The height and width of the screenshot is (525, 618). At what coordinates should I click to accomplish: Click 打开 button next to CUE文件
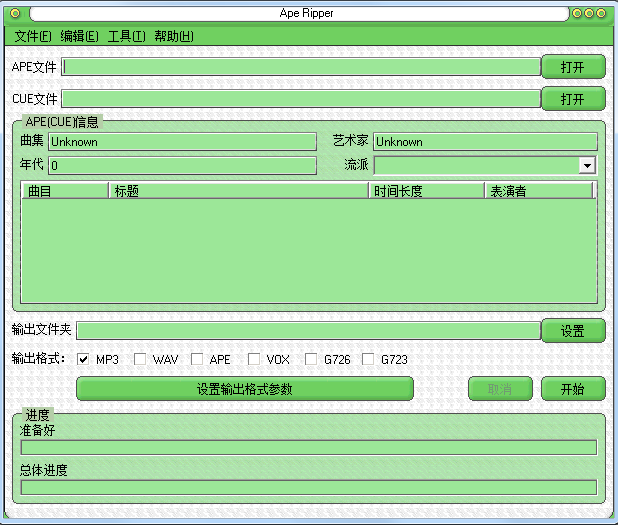point(573,99)
